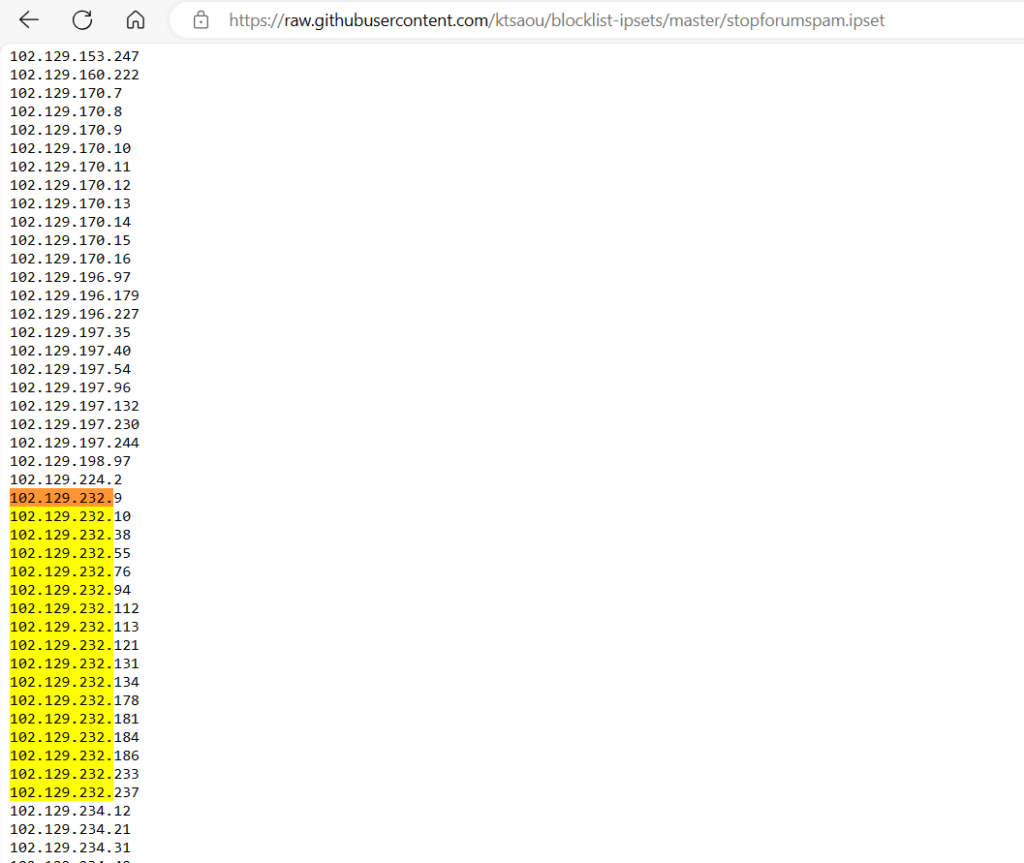Image resolution: width=1024 pixels, height=863 pixels.
Task: Click the browser back arrow
Action: click(x=29, y=20)
